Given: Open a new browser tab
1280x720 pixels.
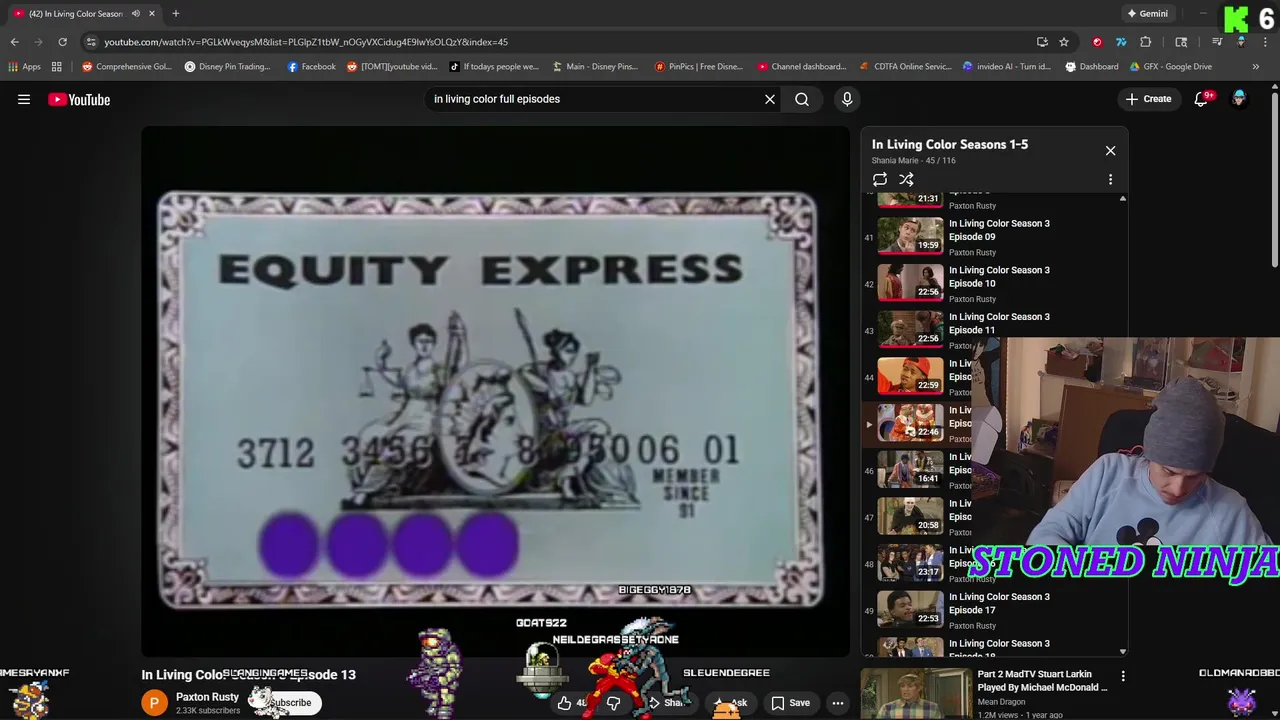Looking at the screenshot, I should [x=175, y=14].
